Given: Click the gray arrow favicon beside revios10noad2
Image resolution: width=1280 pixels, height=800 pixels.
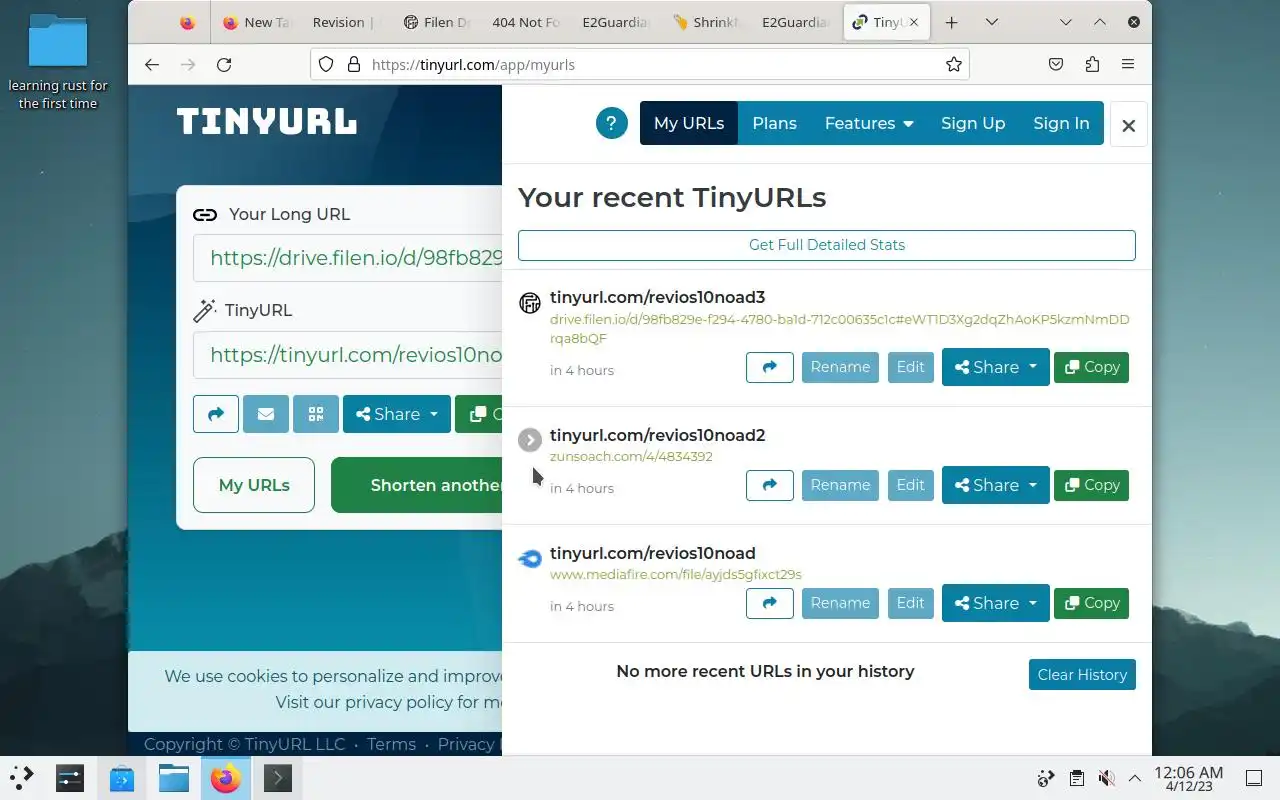Looking at the screenshot, I should pyautogui.click(x=530, y=440).
